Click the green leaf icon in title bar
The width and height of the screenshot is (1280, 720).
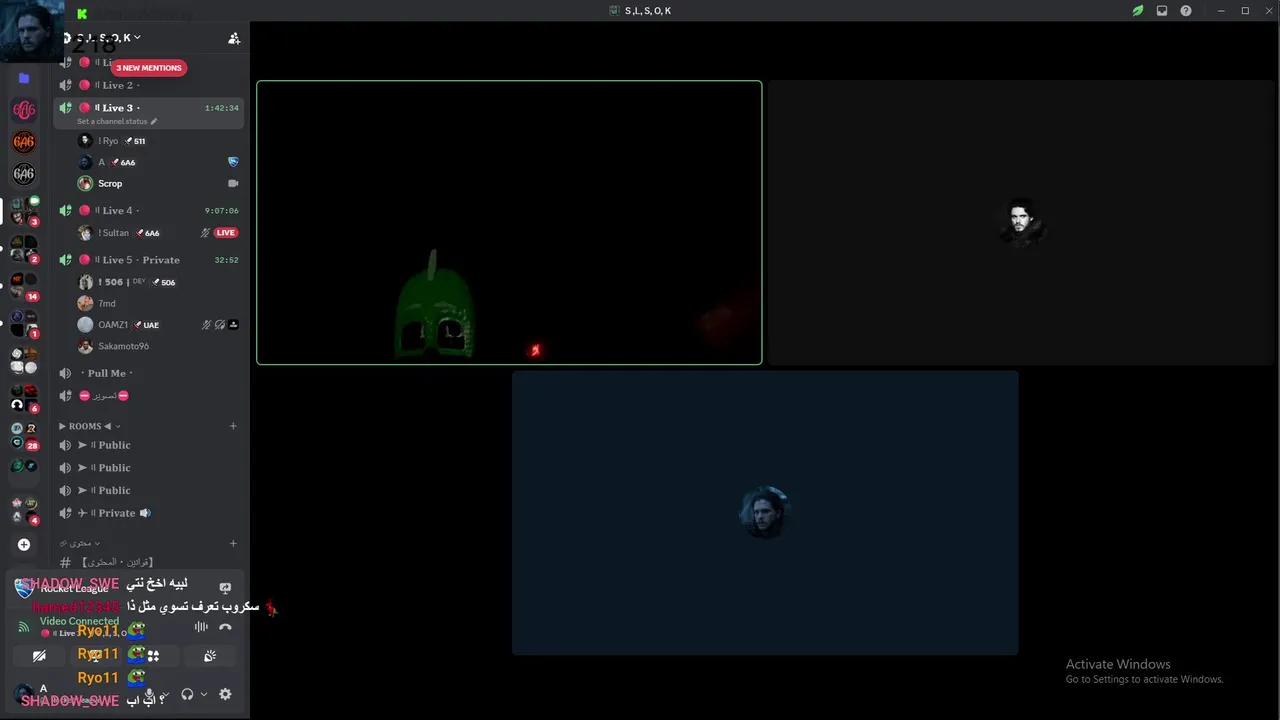[x=1138, y=11]
